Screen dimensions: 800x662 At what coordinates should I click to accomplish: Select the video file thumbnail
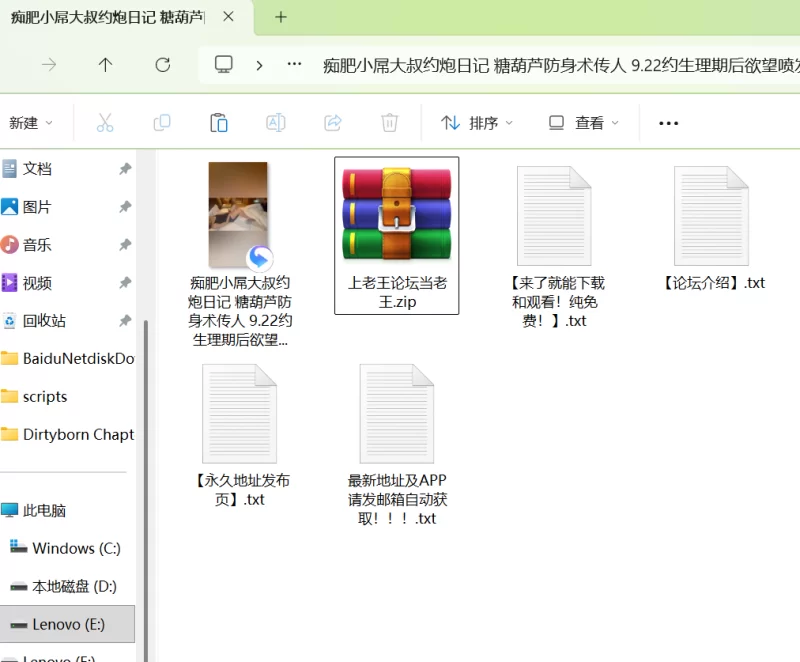[x=238, y=215]
